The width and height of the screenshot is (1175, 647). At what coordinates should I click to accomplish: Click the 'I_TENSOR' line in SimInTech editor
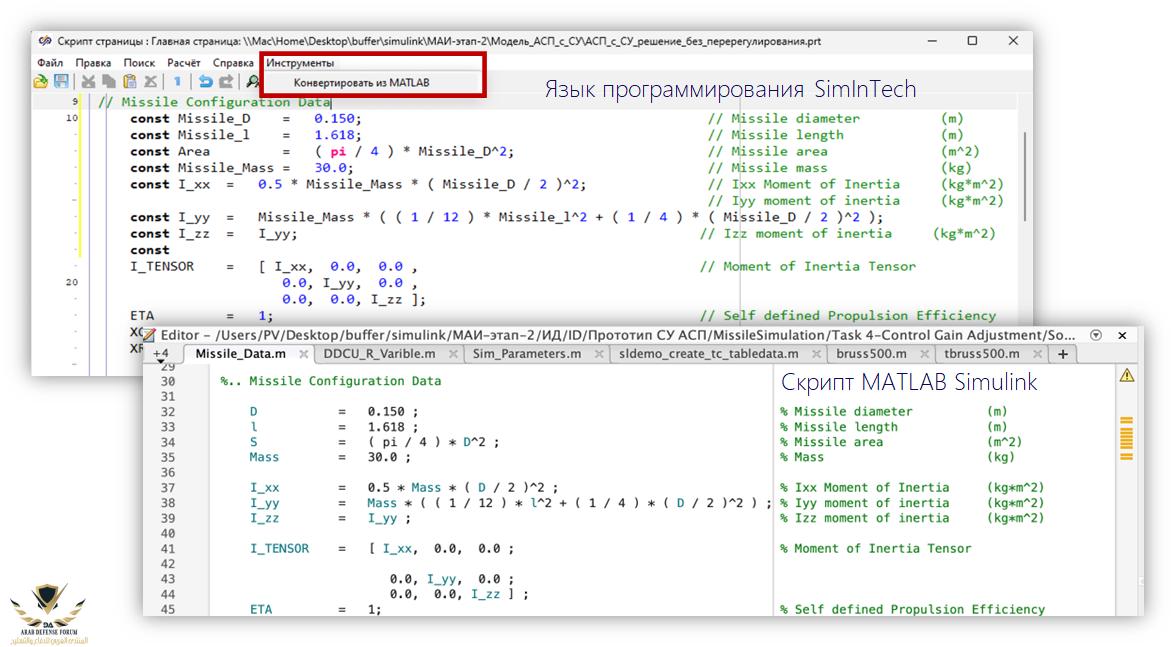[274, 267]
